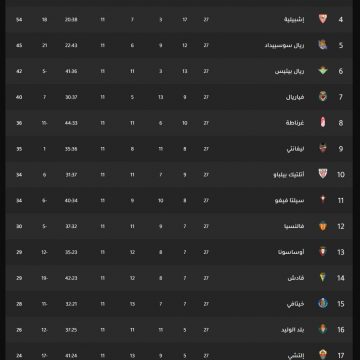The width and height of the screenshot is (360, 360).
Task: Click the Sevilla club crest in row 4
Action: [323, 19]
